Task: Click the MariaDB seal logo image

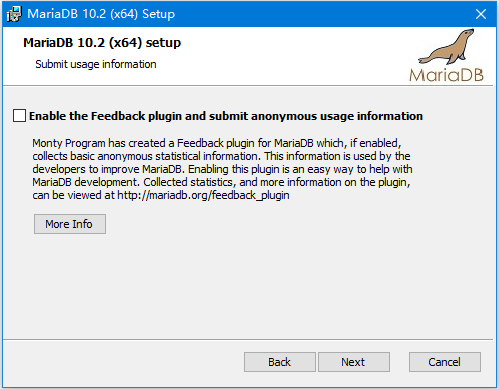Action: tap(447, 47)
